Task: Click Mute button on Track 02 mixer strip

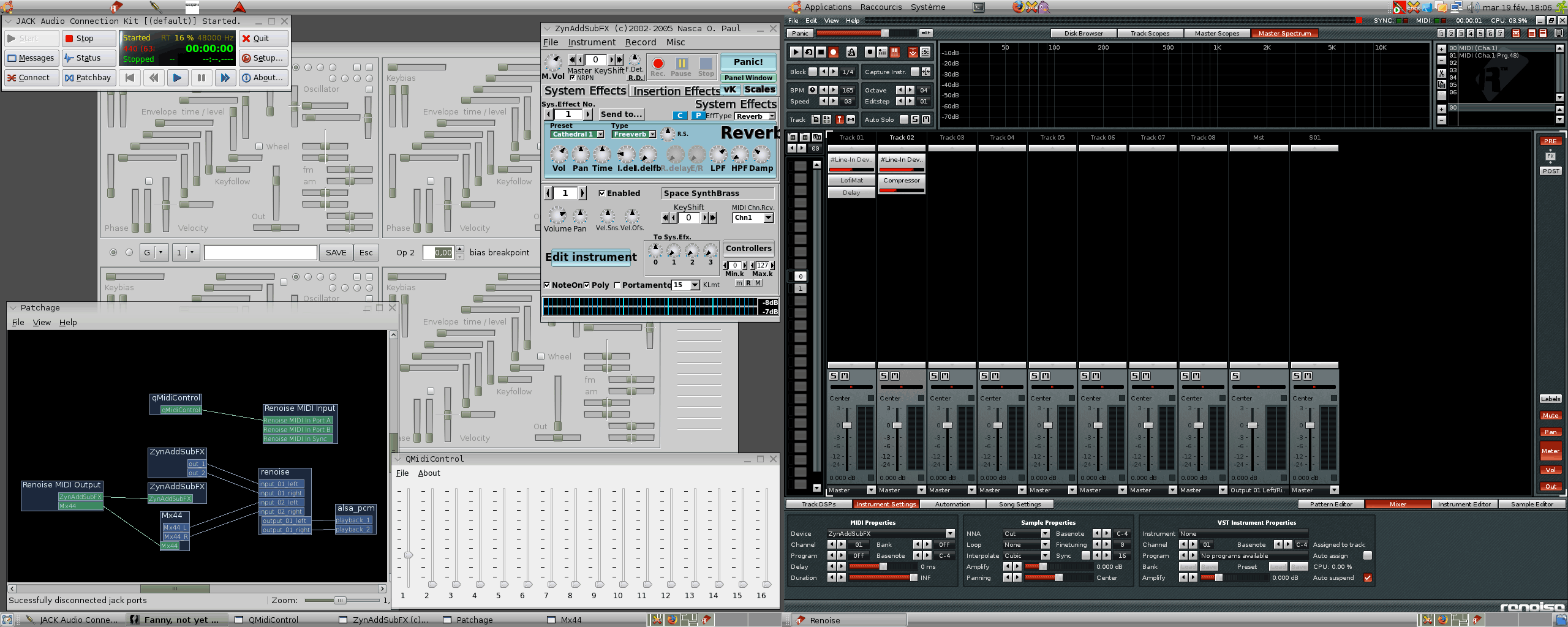Action: [x=895, y=375]
